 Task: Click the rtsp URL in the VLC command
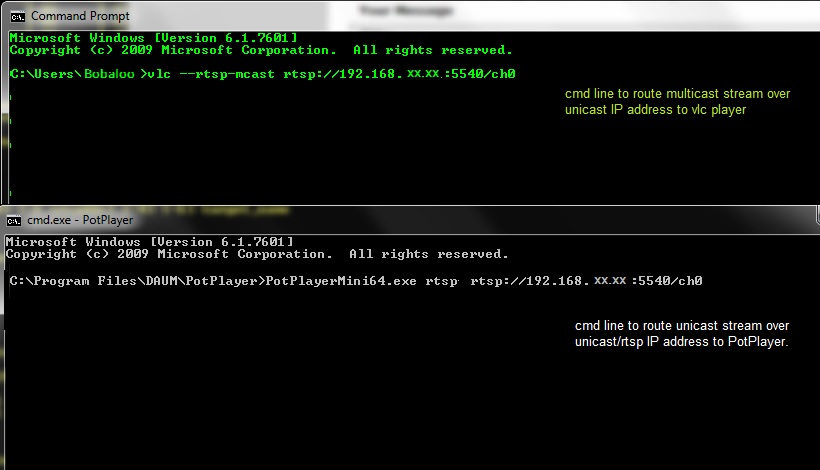click(400, 74)
